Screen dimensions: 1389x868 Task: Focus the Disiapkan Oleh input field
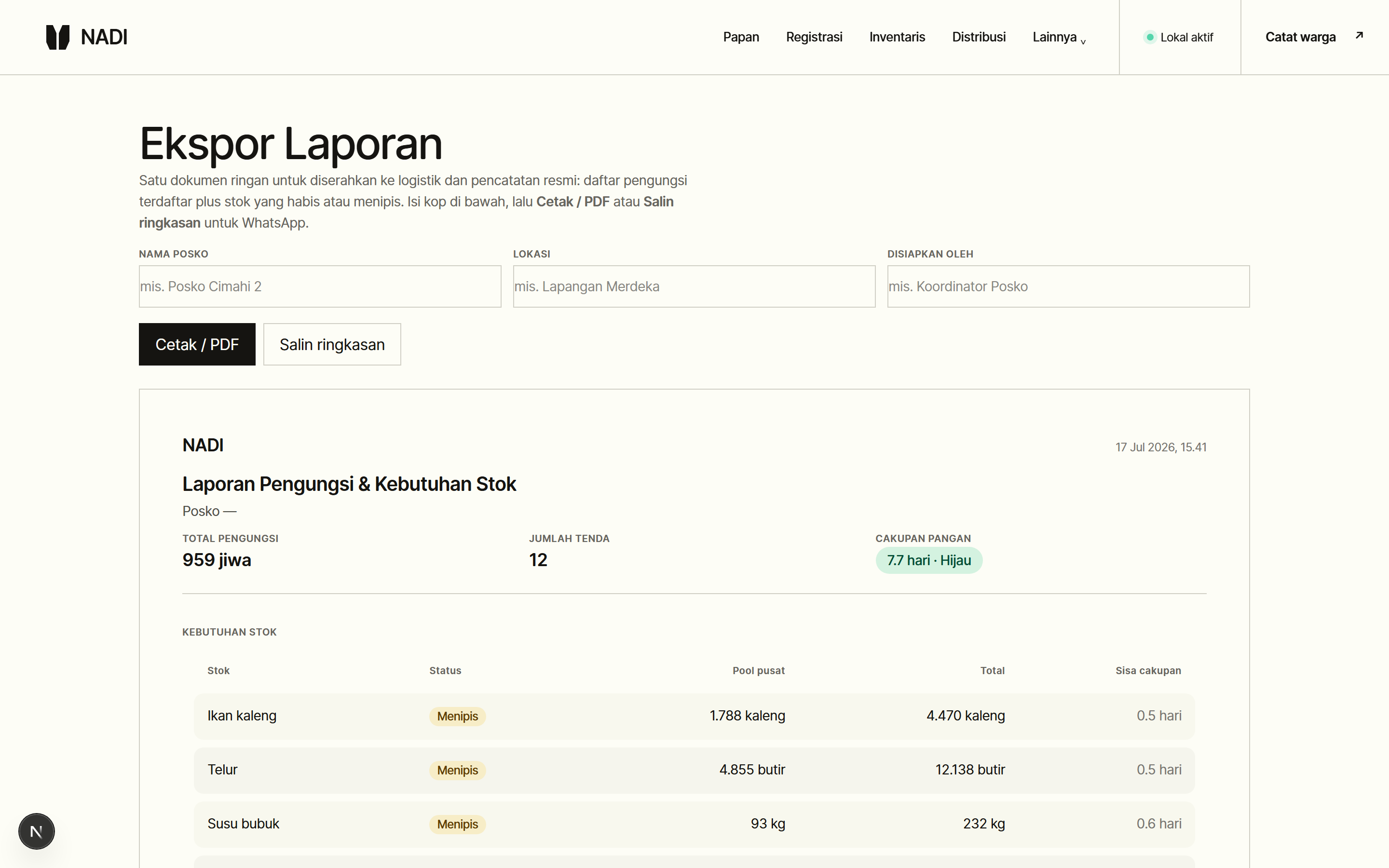pos(1068,286)
